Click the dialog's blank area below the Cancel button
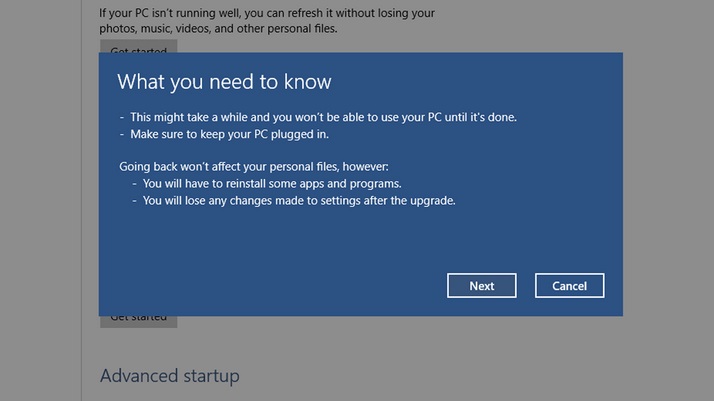Image resolution: width=714 pixels, height=401 pixels. 569,307
